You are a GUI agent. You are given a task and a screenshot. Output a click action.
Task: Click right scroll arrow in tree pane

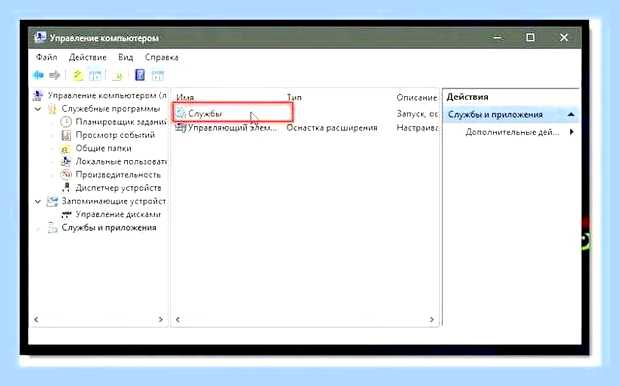[x=161, y=320]
